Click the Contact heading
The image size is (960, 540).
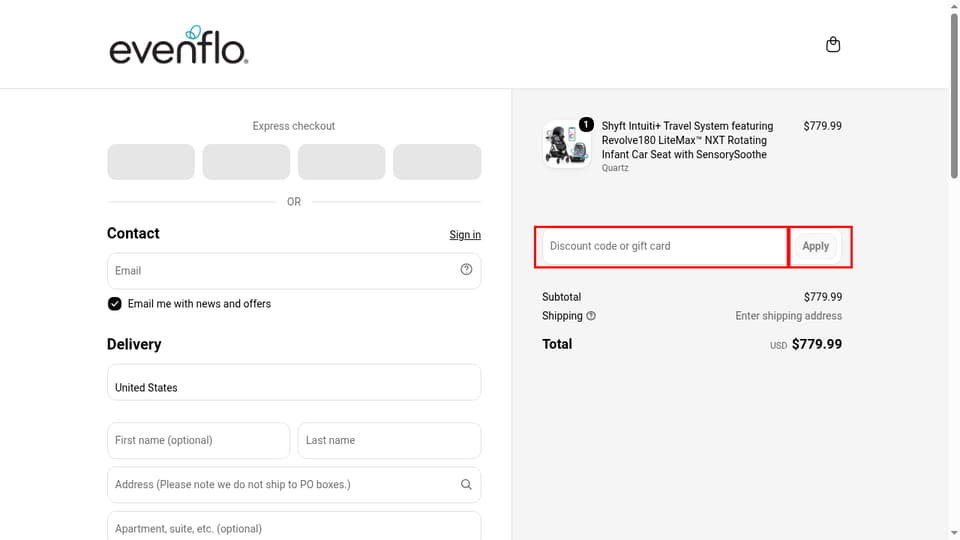(133, 233)
